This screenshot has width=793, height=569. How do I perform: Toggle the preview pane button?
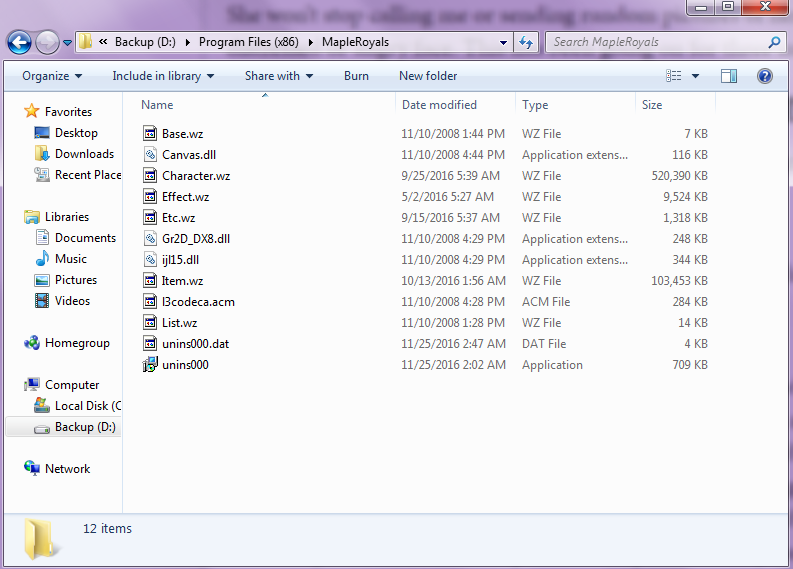[x=729, y=76]
